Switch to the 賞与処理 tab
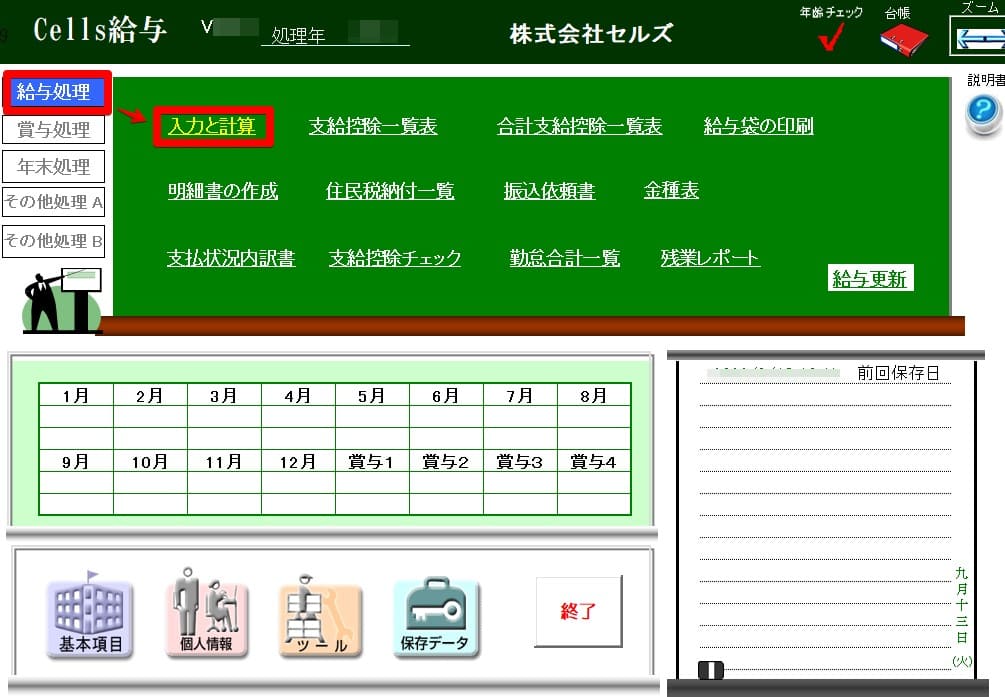Viewport: 1005px width, 697px height. point(54,130)
